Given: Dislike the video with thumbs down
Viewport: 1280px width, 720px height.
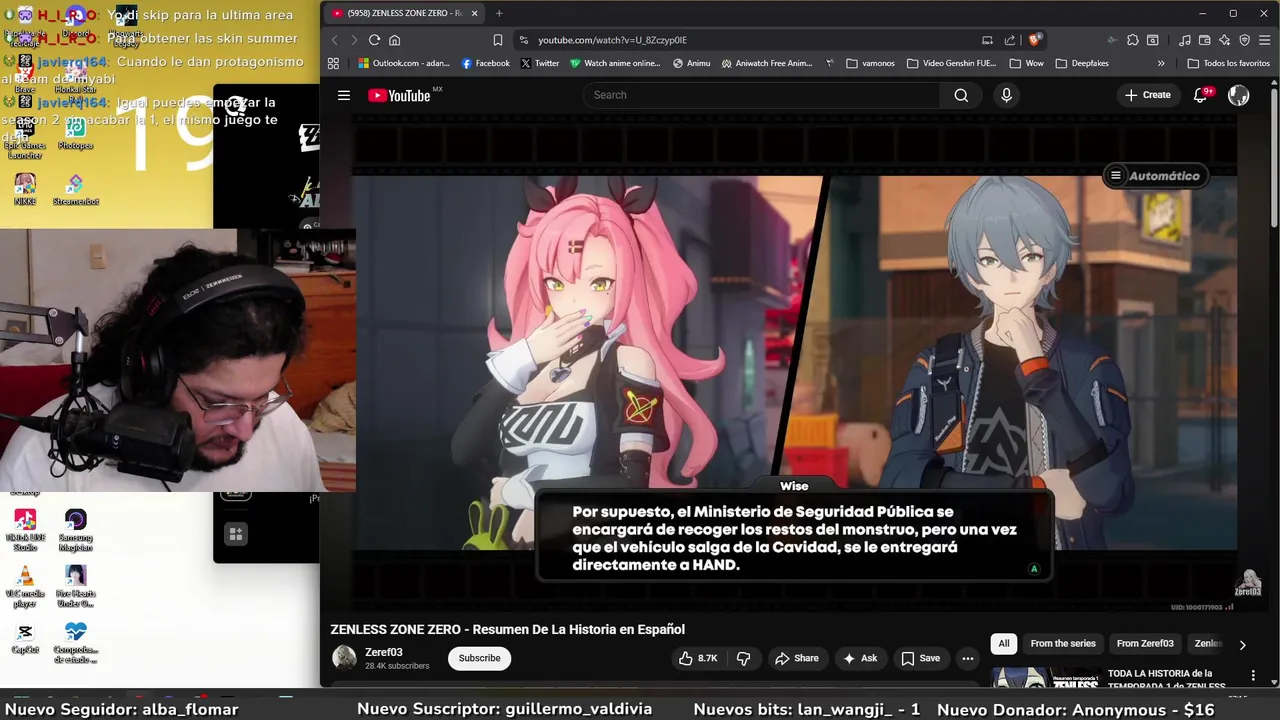Looking at the screenshot, I should 743,658.
